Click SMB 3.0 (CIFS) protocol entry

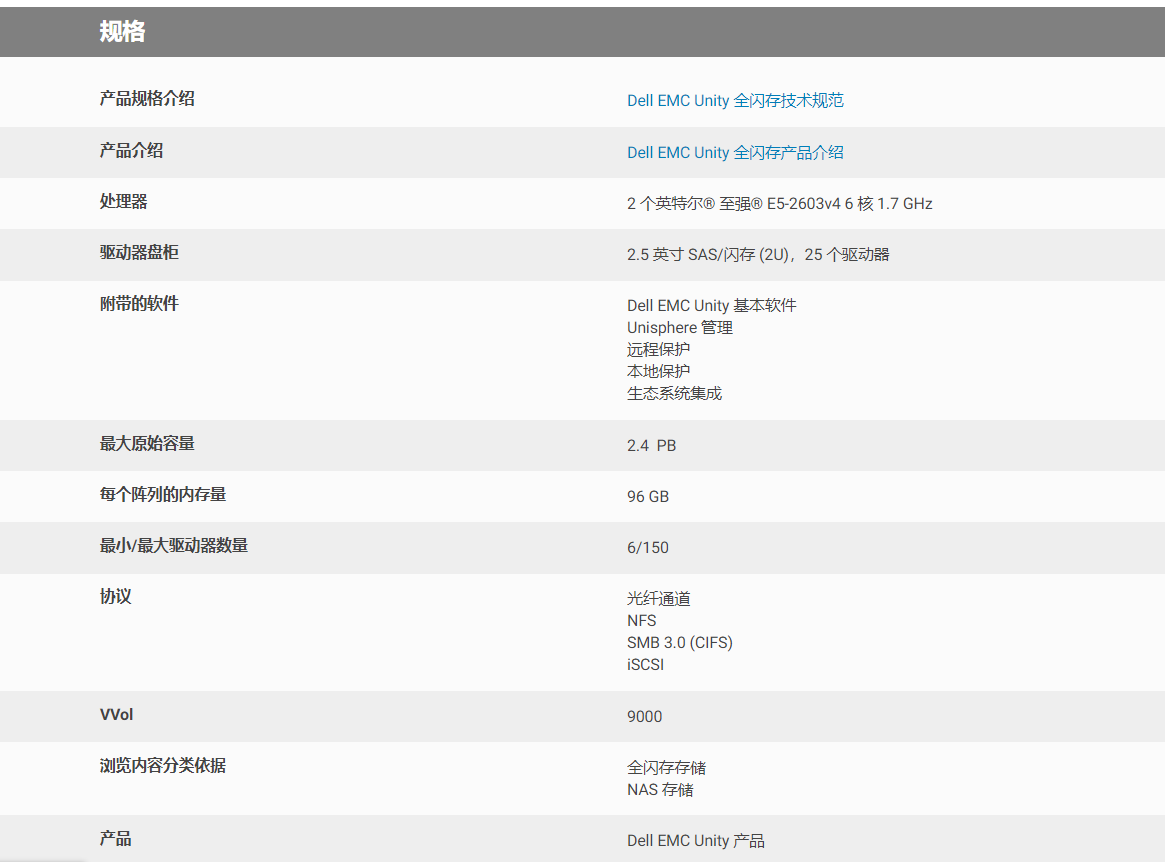pos(680,643)
